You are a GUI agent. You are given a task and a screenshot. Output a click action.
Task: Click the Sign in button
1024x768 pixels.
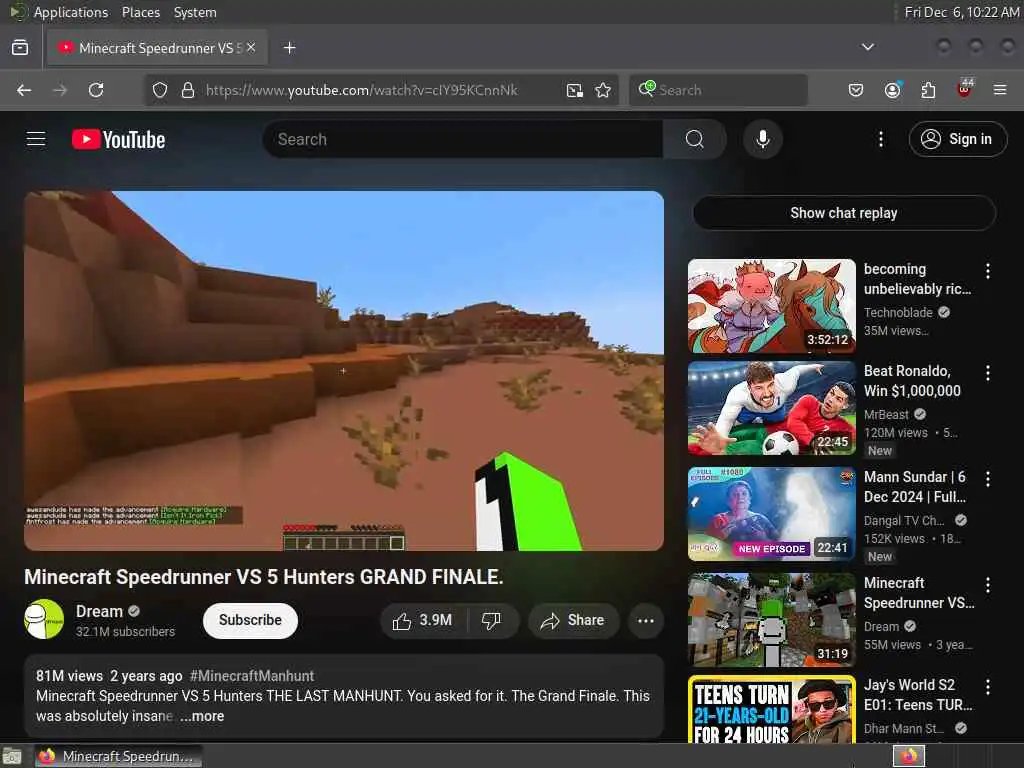[x=957, y=139]
